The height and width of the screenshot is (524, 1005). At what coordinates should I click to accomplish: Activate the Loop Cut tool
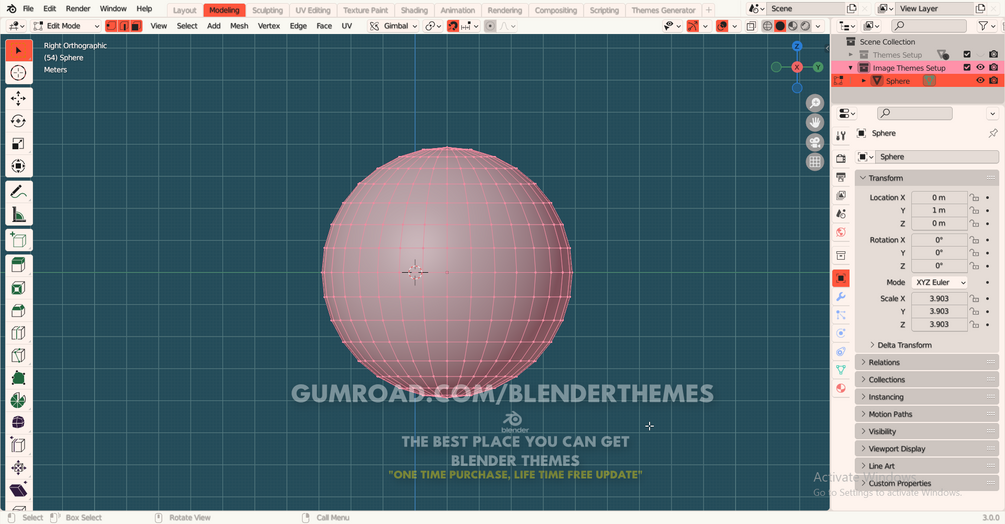(19, 333)
